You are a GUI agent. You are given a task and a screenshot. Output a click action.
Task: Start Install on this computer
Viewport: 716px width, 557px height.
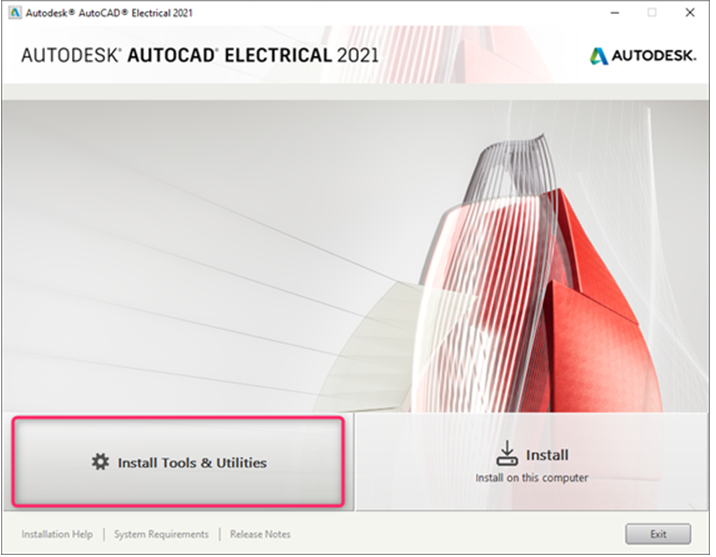coord(532,464)
